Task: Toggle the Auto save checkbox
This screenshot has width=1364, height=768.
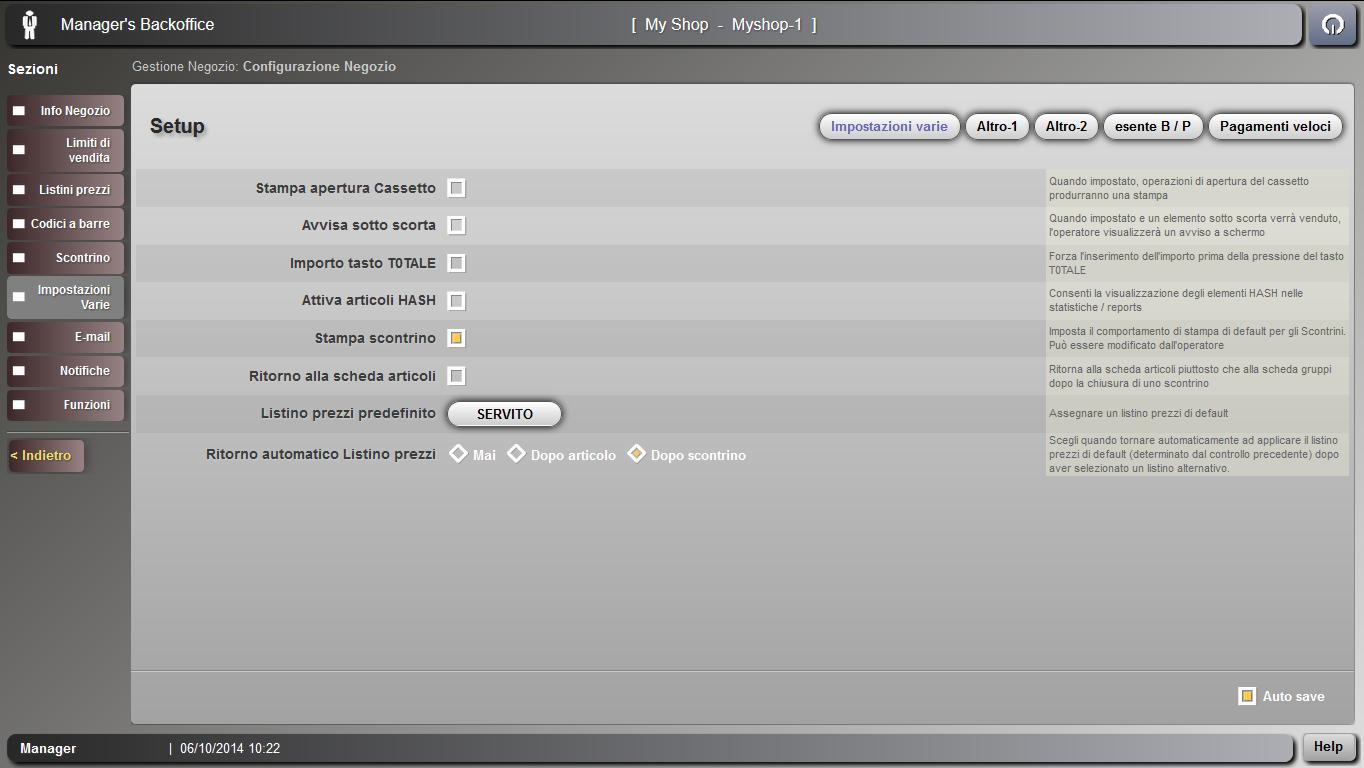Action: (1247, 696)
